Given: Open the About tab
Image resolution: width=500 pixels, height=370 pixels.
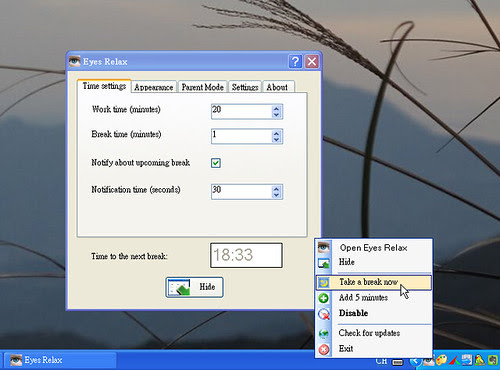Looking at the screenshot, I should (278, 87).
